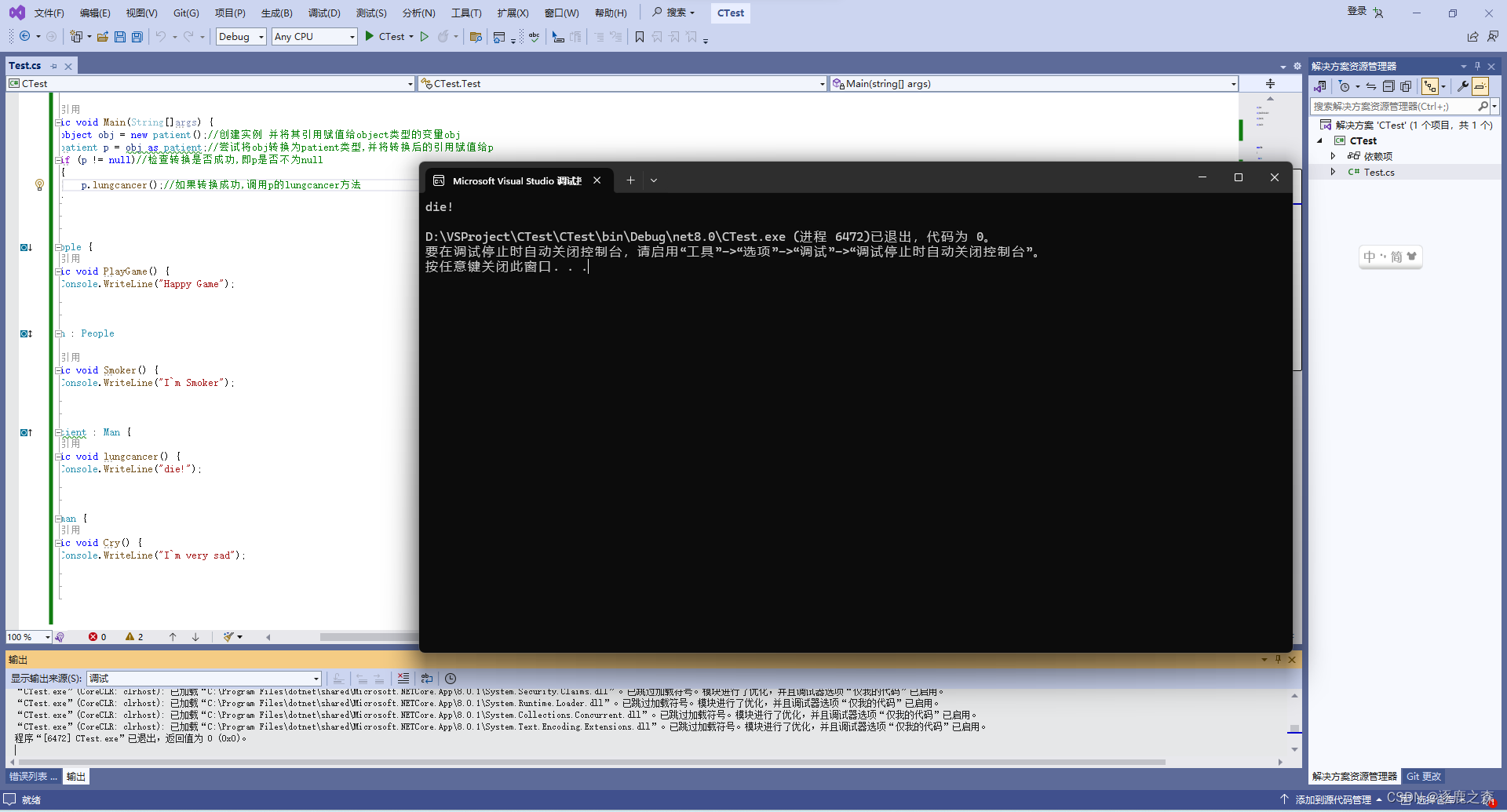Image resolution: width=1507 pixels, height=812 pixels.
Task: Click the code cleanup broom icon
Action: point(228,637)
